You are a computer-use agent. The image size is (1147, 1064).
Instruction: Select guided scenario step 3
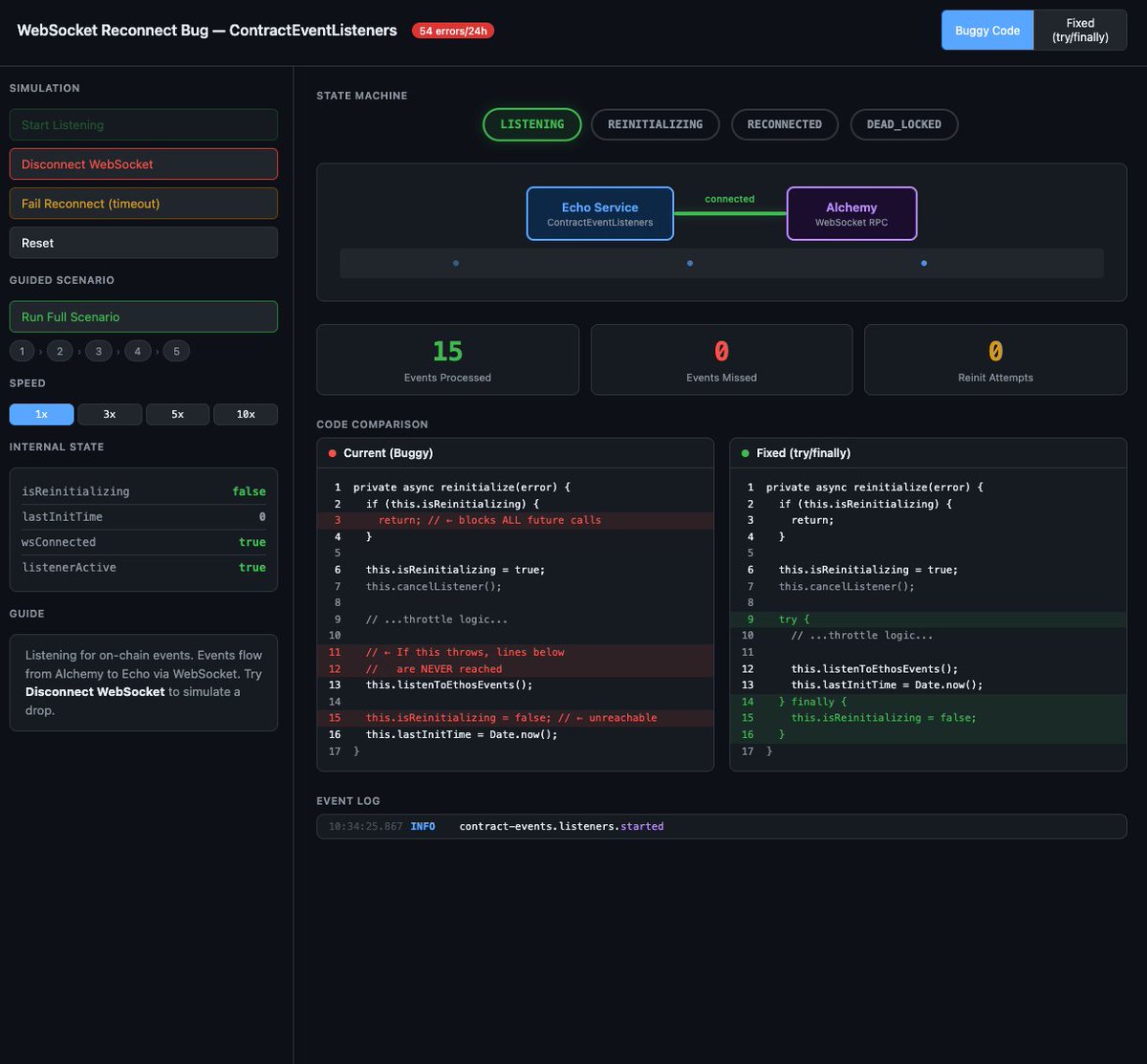(98, 351)
